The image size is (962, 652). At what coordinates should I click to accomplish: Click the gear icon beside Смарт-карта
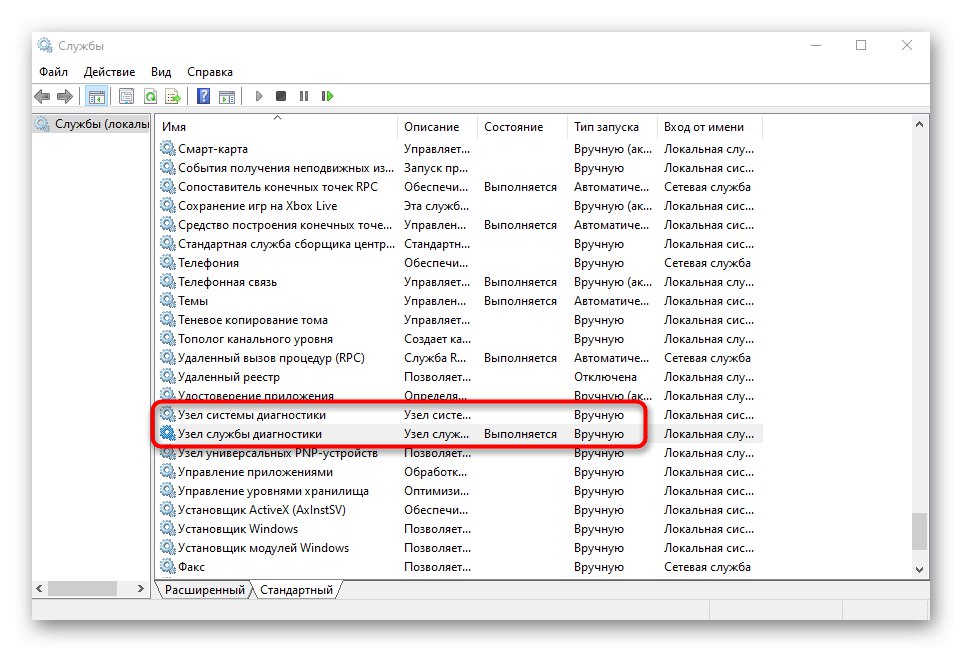[x=167, y=148]
